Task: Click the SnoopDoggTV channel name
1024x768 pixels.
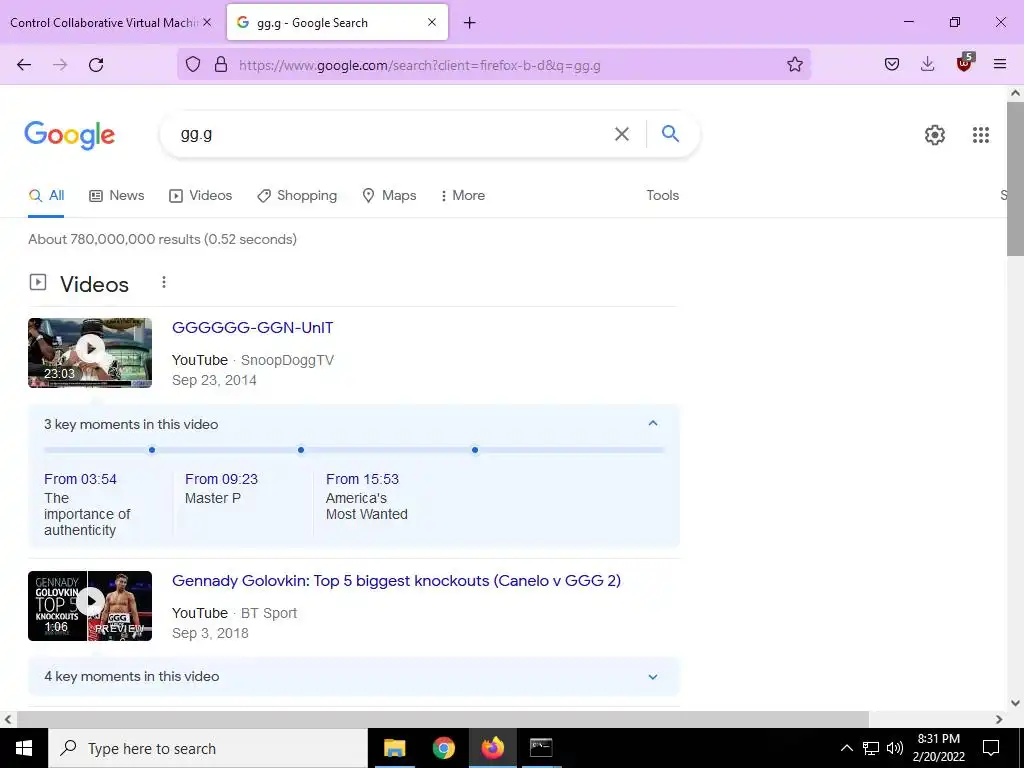Action: [x=287, y=360]
